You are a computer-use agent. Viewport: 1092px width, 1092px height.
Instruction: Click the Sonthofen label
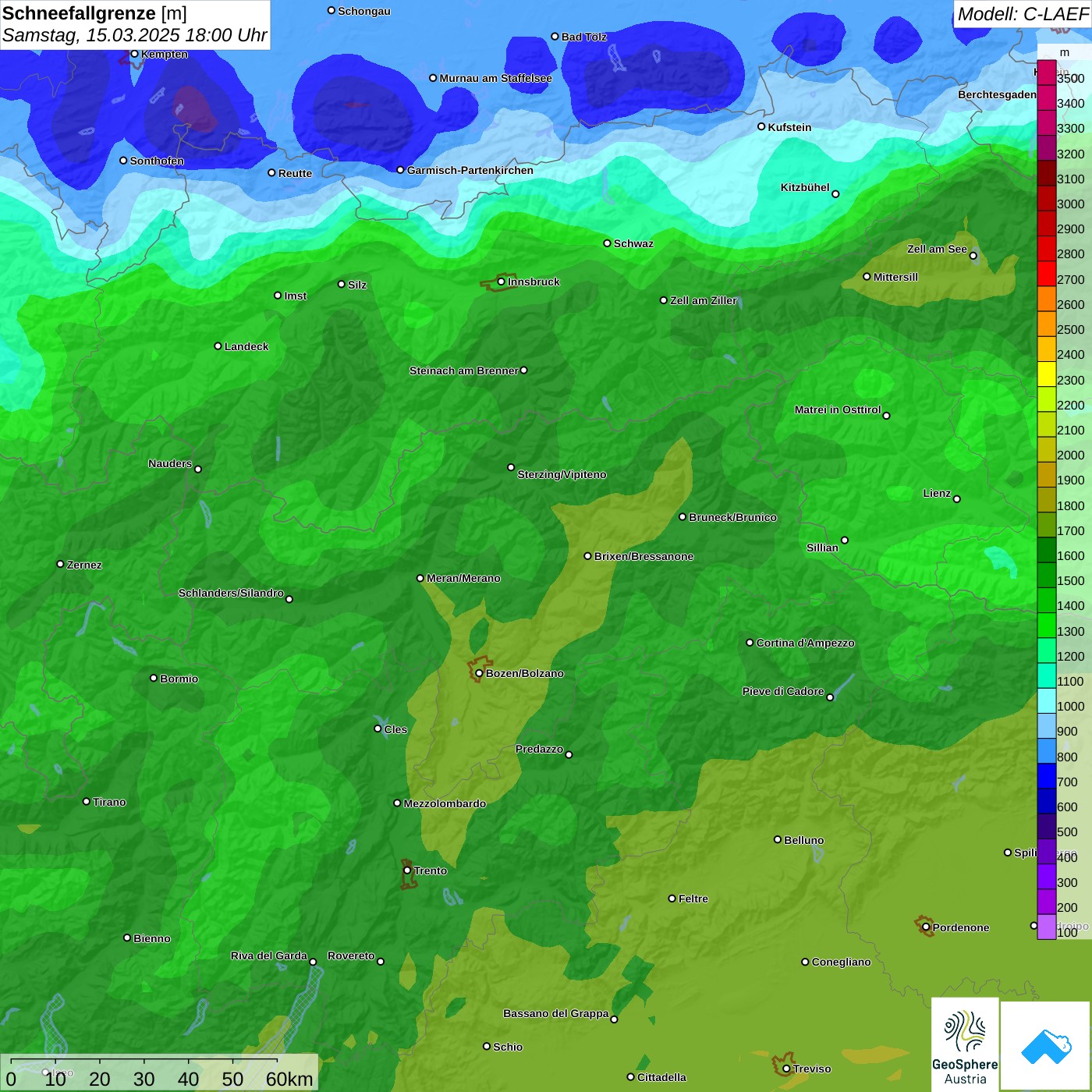pos(157,161)
